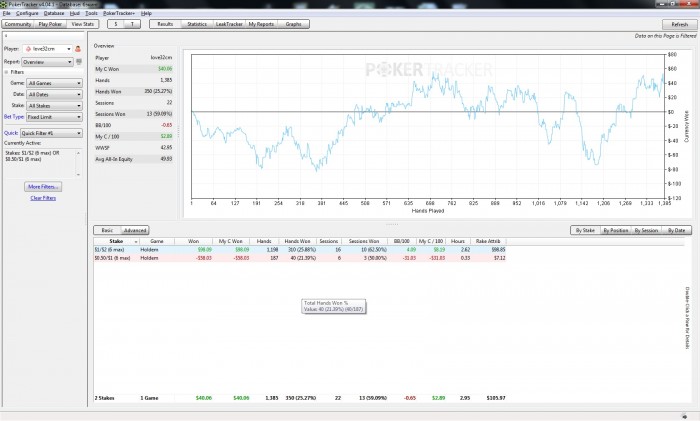Open the Help menu
Screen dimensions: 700x421
146,13
